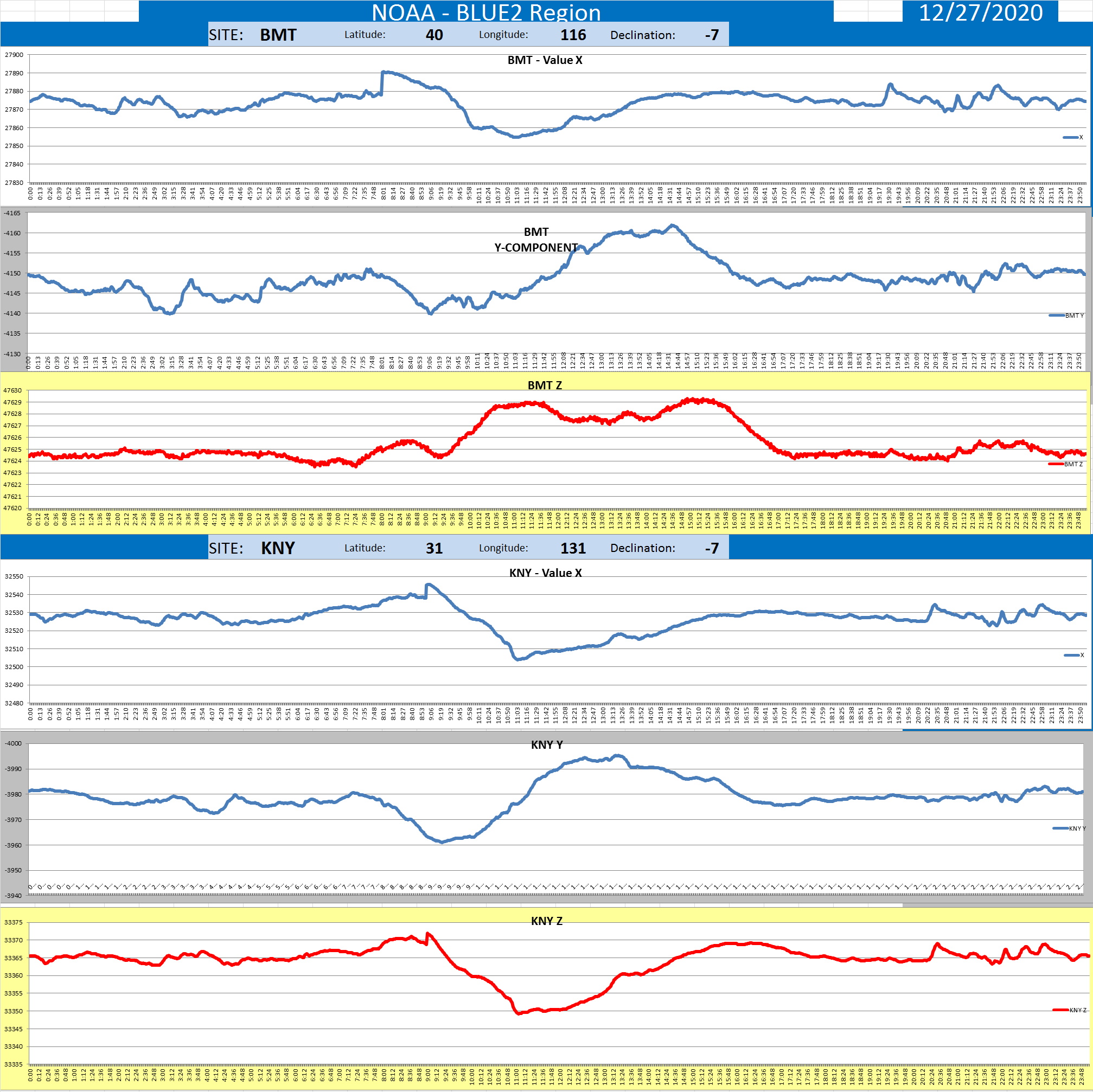Click the KNY Z red legend entry

tap(1069, 1010)
